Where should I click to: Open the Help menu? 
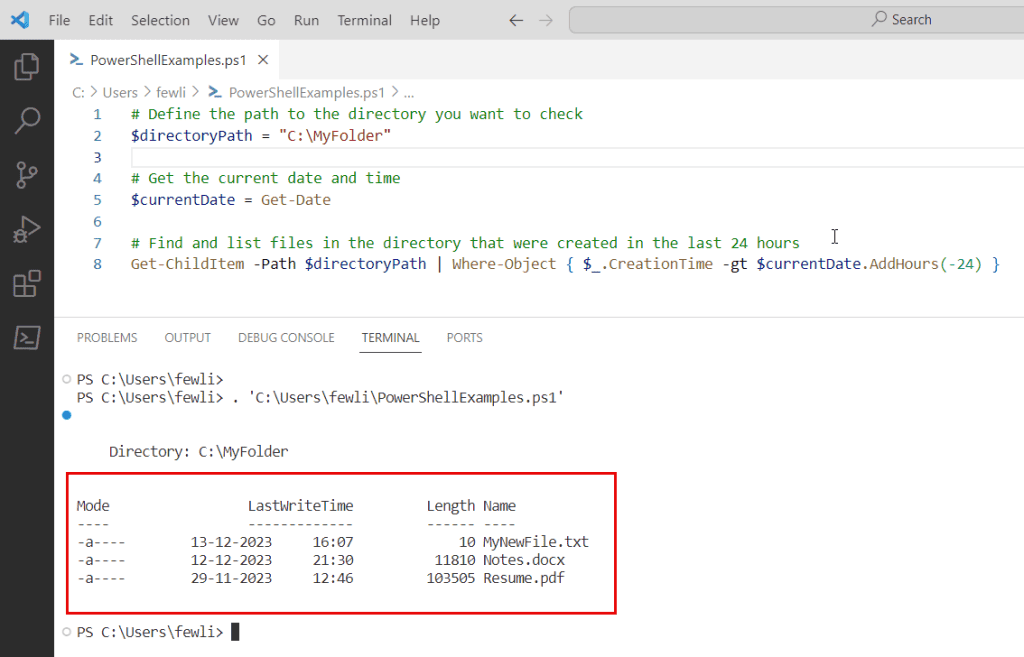(424, 20)
